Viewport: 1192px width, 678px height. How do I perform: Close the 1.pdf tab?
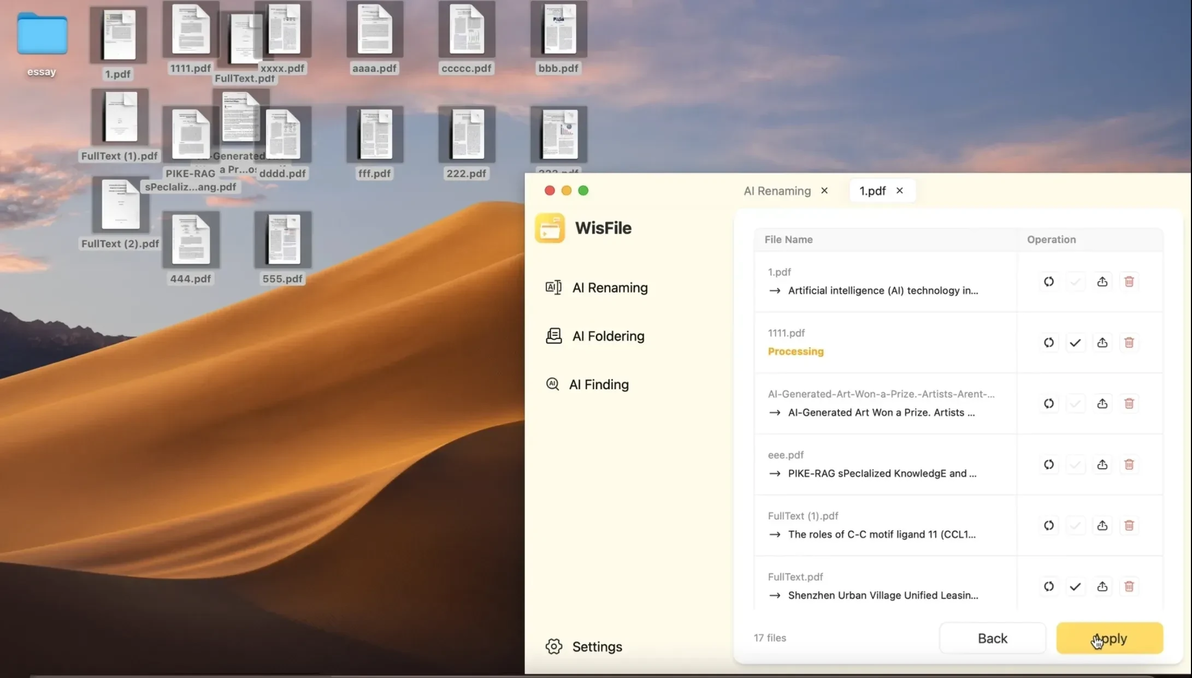click(x=899, y=191)
